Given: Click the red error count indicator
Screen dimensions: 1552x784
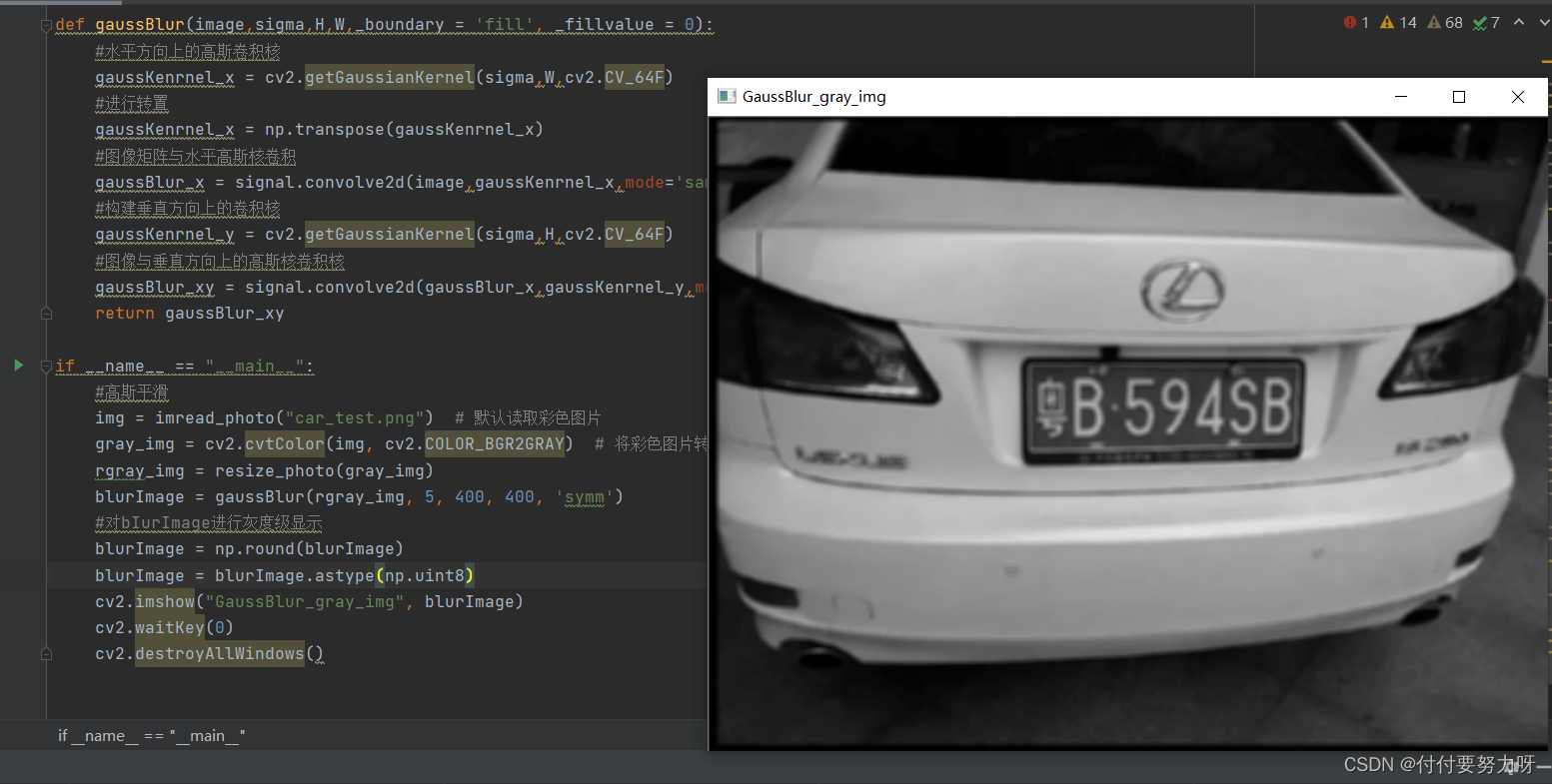Looking at the screenshot, I should 1357,22.
